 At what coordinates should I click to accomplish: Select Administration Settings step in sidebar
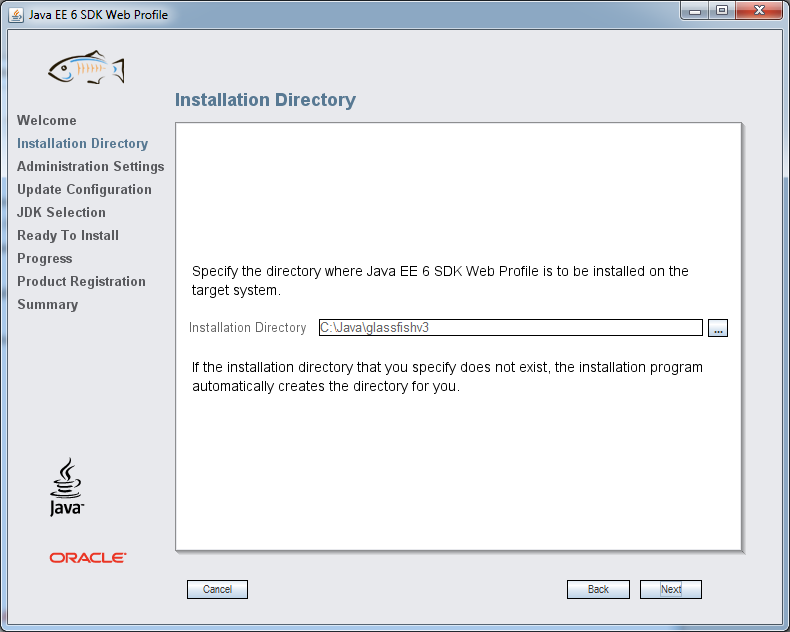91,166
